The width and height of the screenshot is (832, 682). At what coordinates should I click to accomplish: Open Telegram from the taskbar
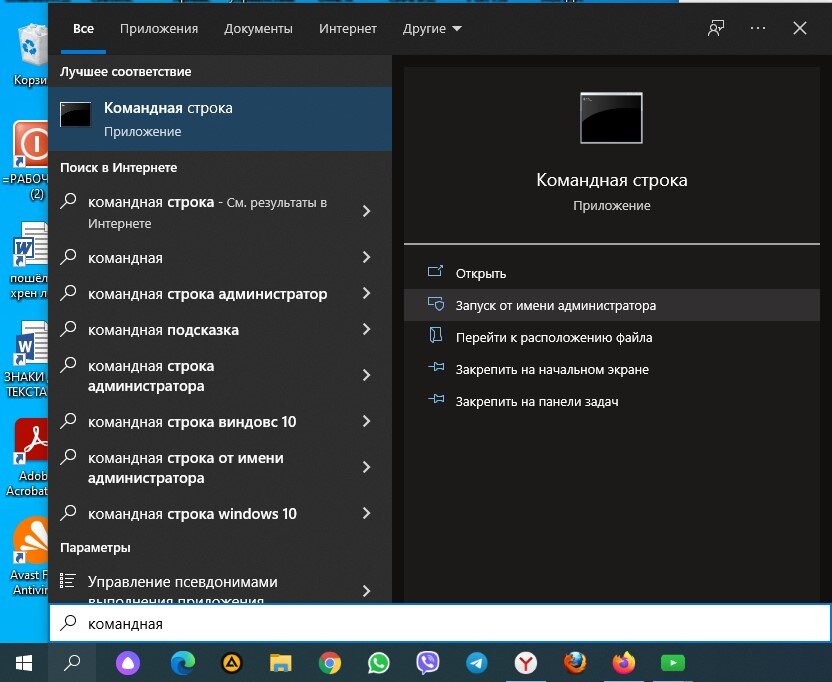point(476,663)
